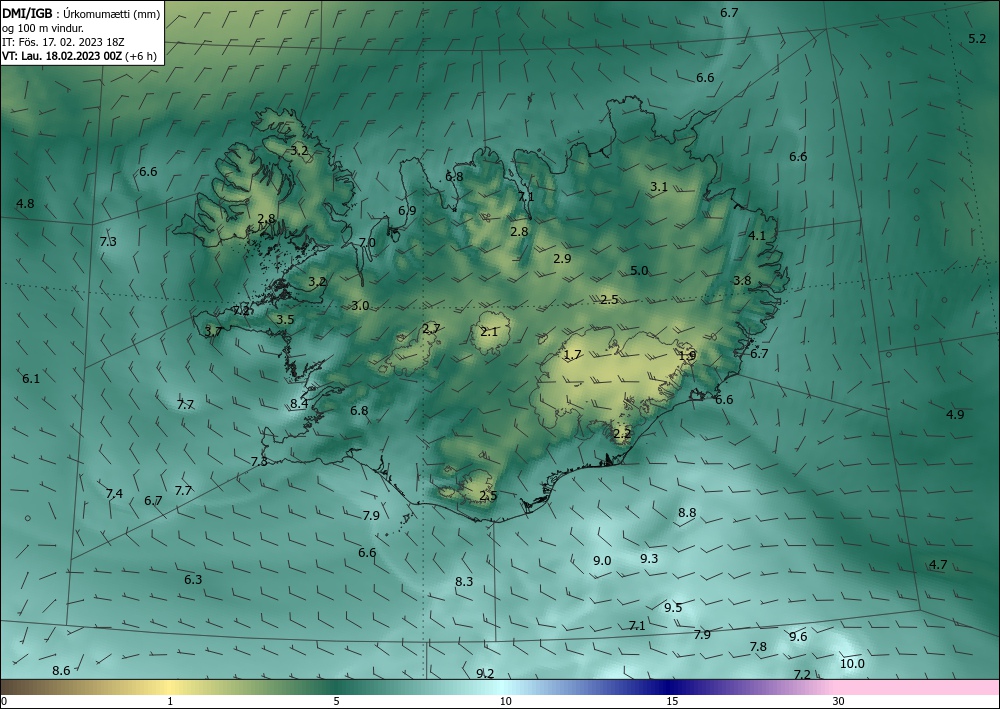The height and width of the screenshot is (709, 1000).
Task: Click the map value 8.3
Action: (464, 581)
